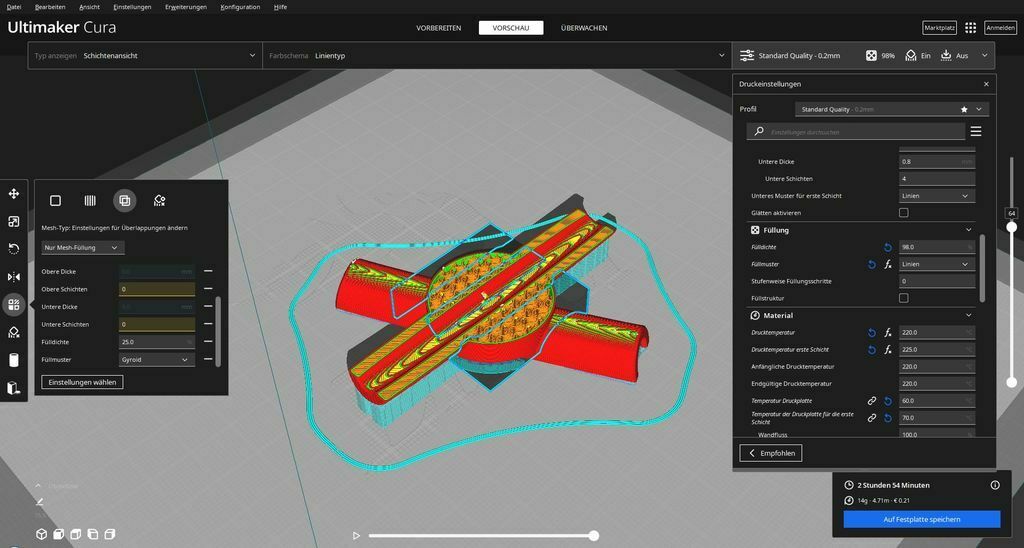Select the Scale tool icon

pyautogui.click(x=13, y=221)
